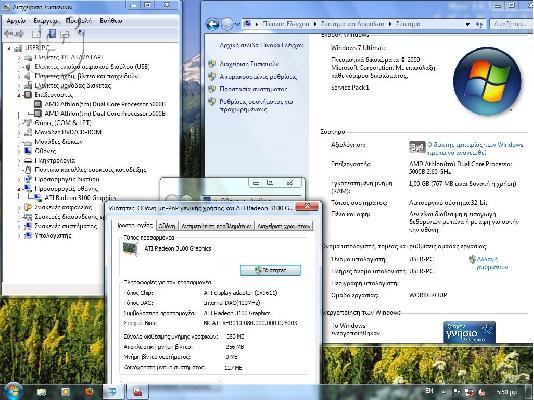Screen dimensions: 534x400
Task: Select second AMD Athlon Dual Core Processor entry
Action: coord(105,113)
